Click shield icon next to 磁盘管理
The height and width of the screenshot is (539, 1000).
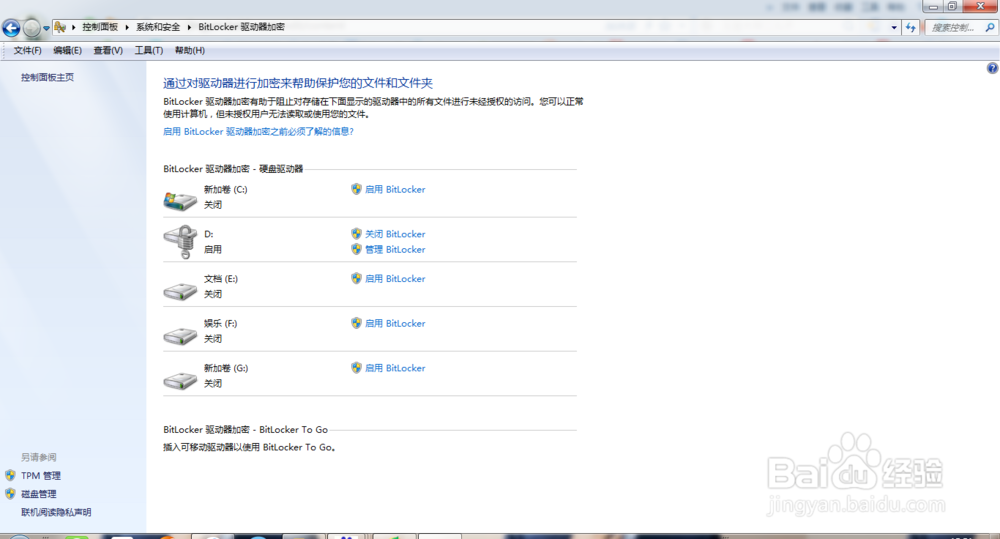coord(10,494)
